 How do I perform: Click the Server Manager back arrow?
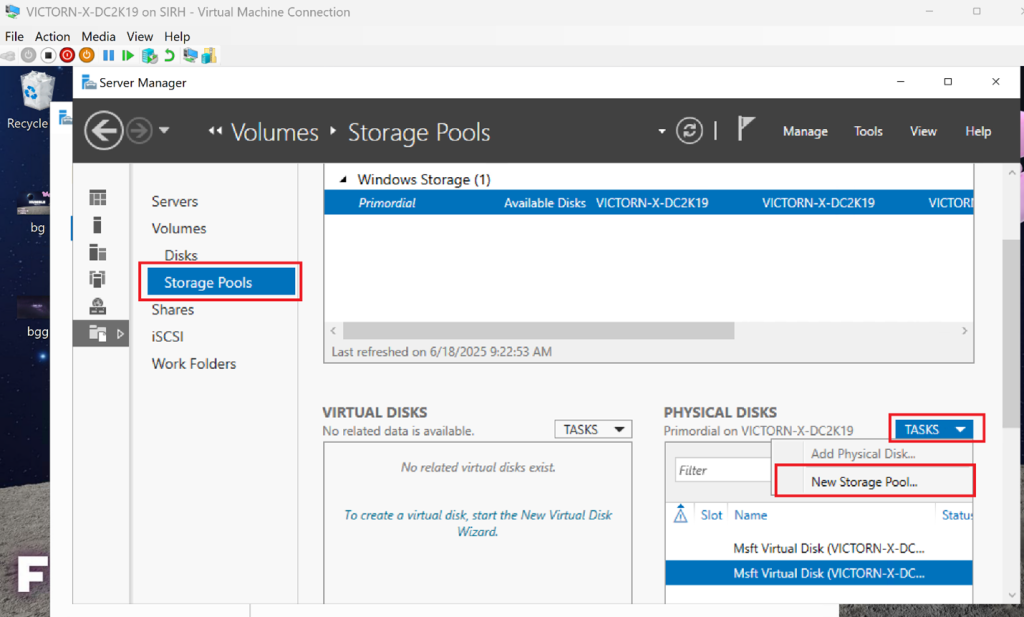point(104,131)
